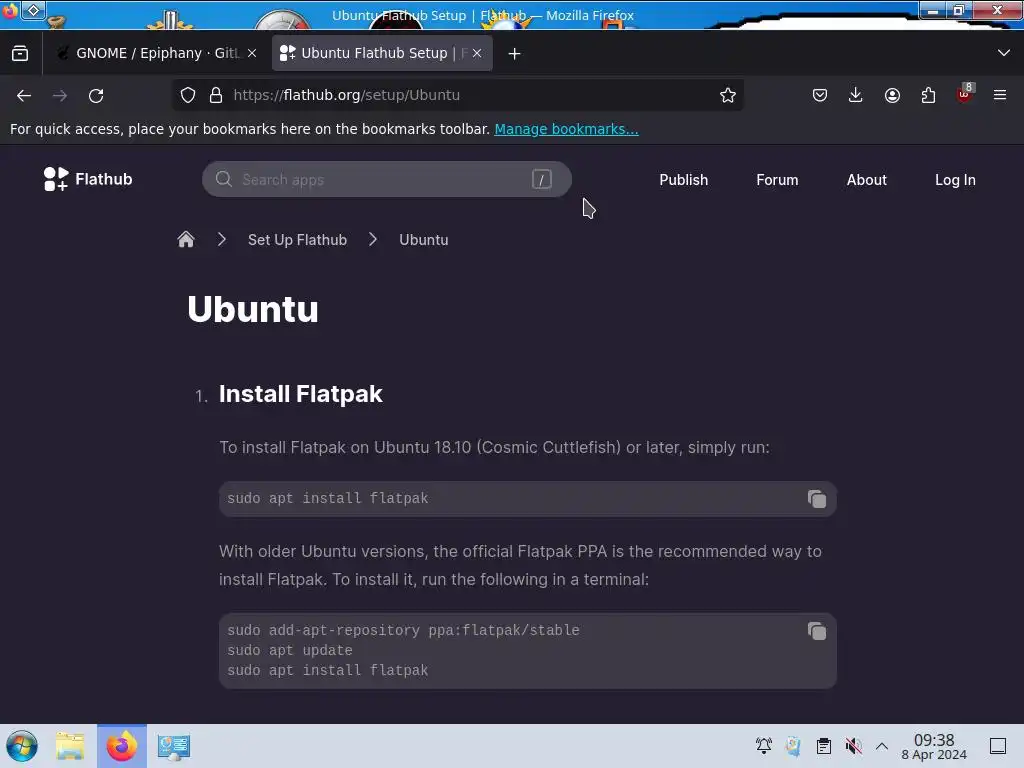Open the Publish menu item
Image resolution: width=1024 pixels, height=768 pixels.
click(683, 180)
